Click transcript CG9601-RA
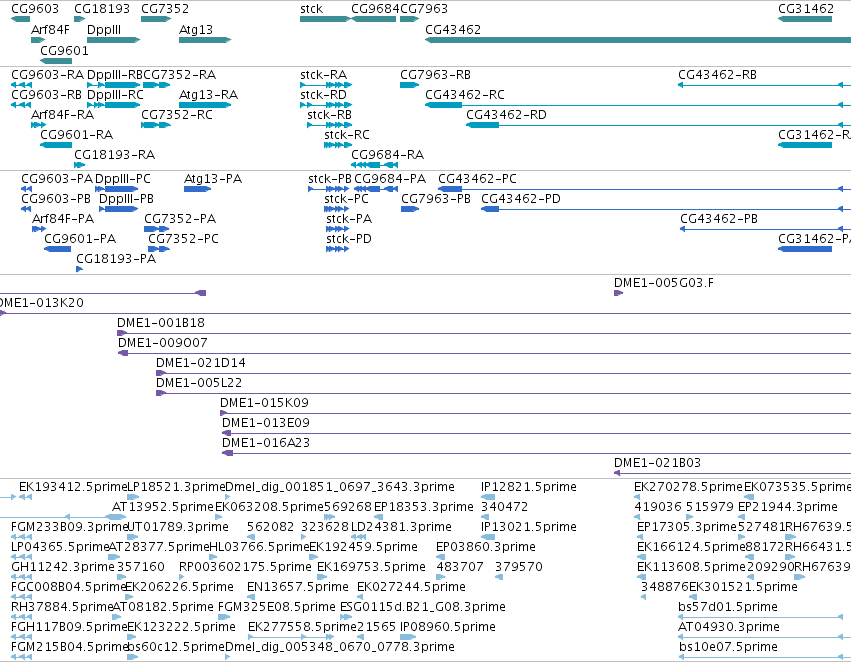 click(56, 145)
